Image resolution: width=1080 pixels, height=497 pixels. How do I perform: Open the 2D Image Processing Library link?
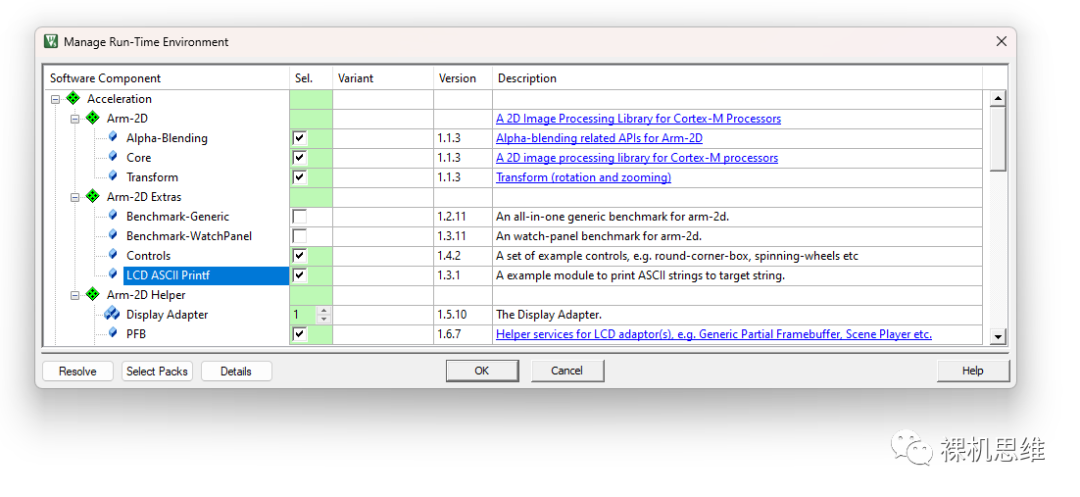[638, 118]
